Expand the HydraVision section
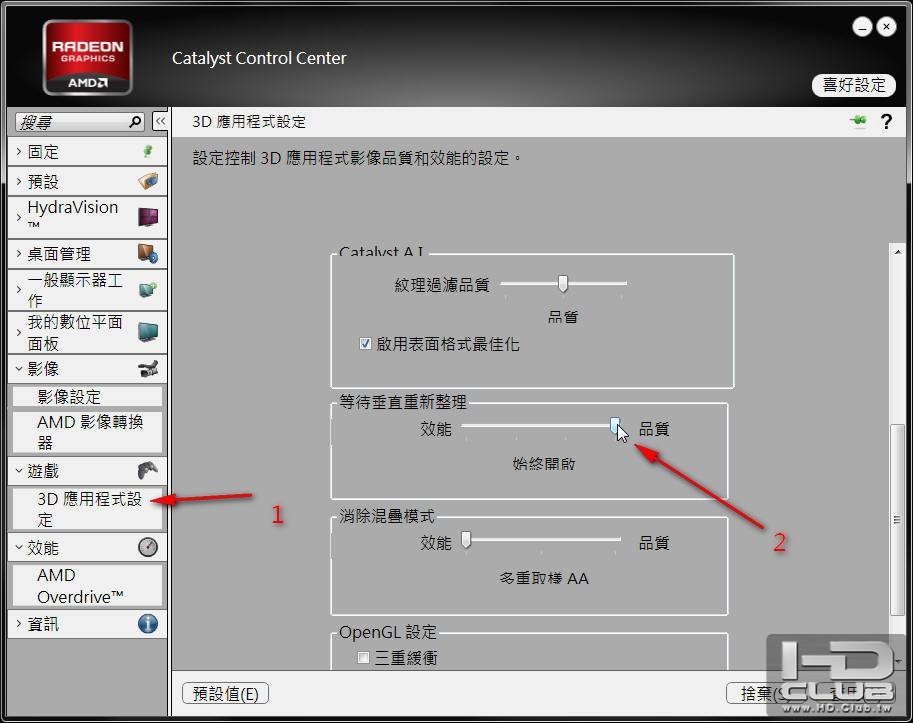913x723 pixels. click(x=19, y=217)
